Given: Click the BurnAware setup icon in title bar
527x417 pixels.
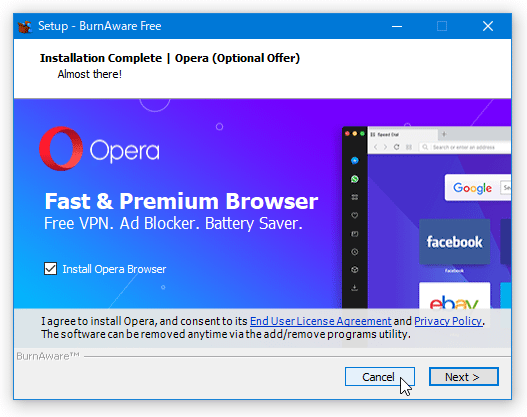Looking at the screenshot, I should point(25,26).
